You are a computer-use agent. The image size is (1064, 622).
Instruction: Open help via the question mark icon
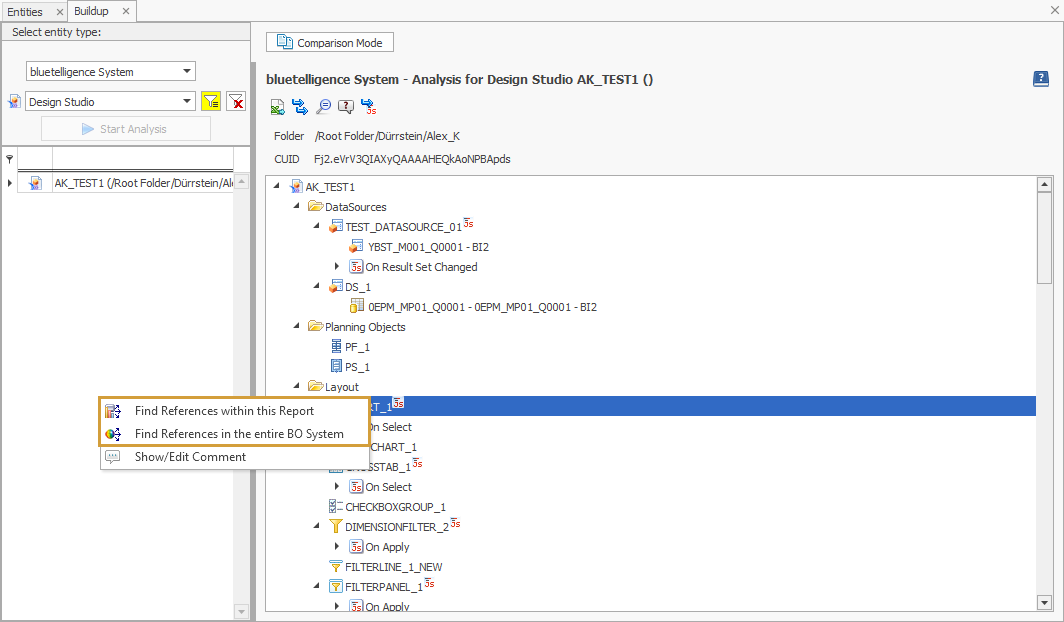pos(1041,78)
